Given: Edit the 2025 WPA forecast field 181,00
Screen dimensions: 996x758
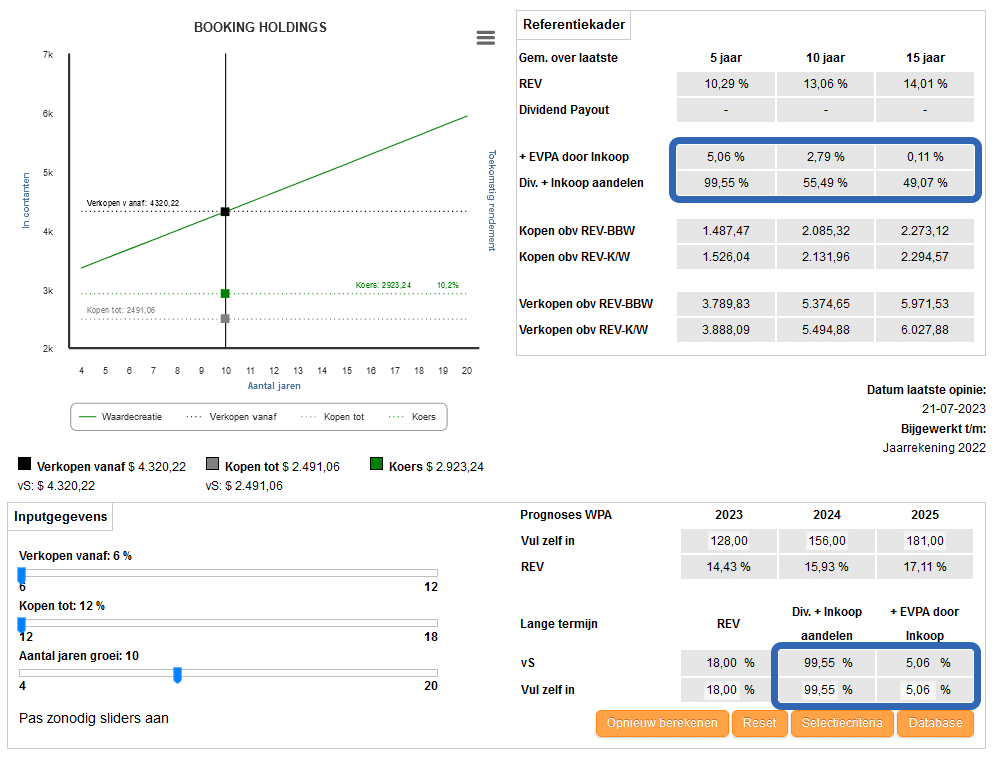Looking at the screenshot, I should coord(925,541).
